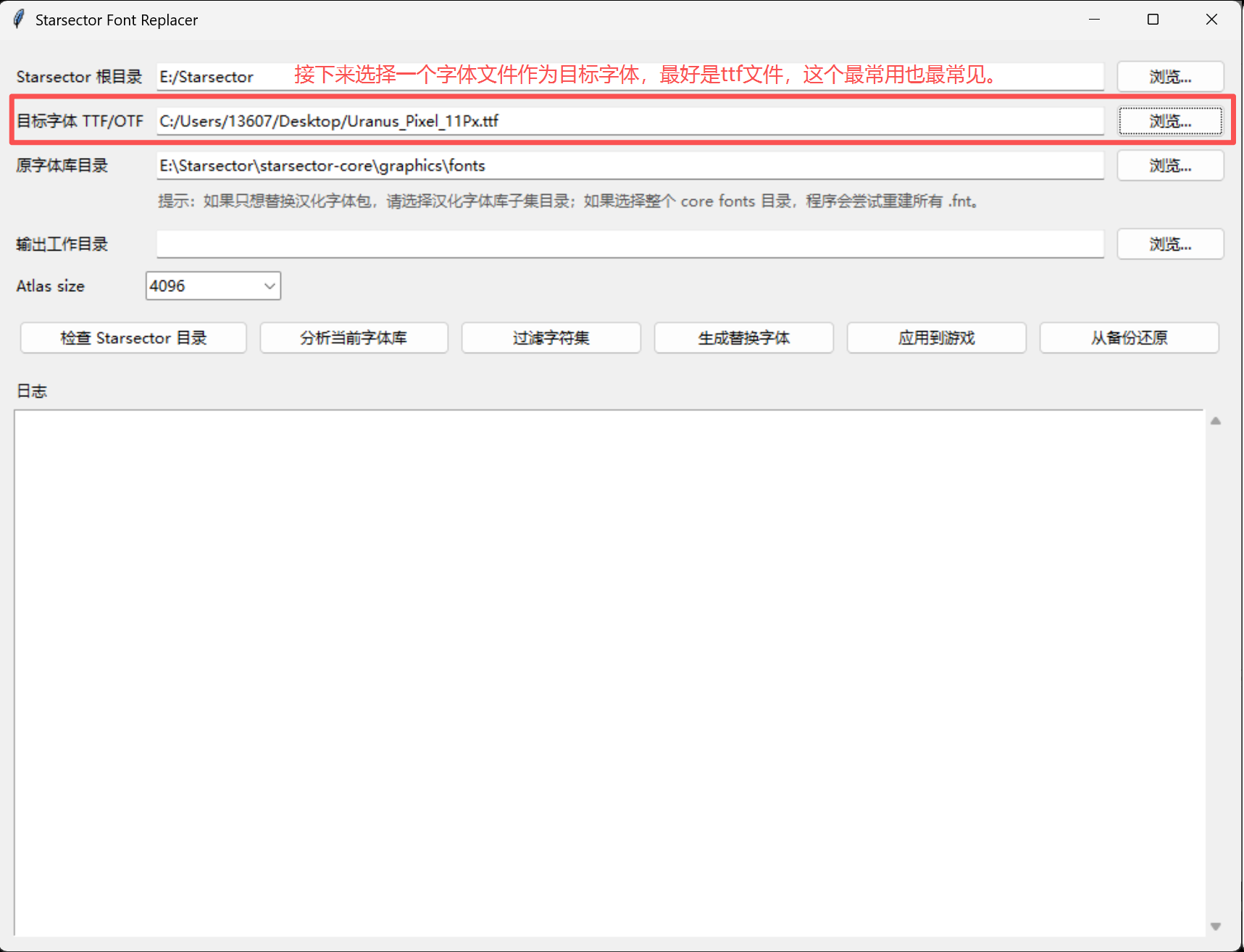Click the log scrollbar up arrow

[x=1216, y=421]
